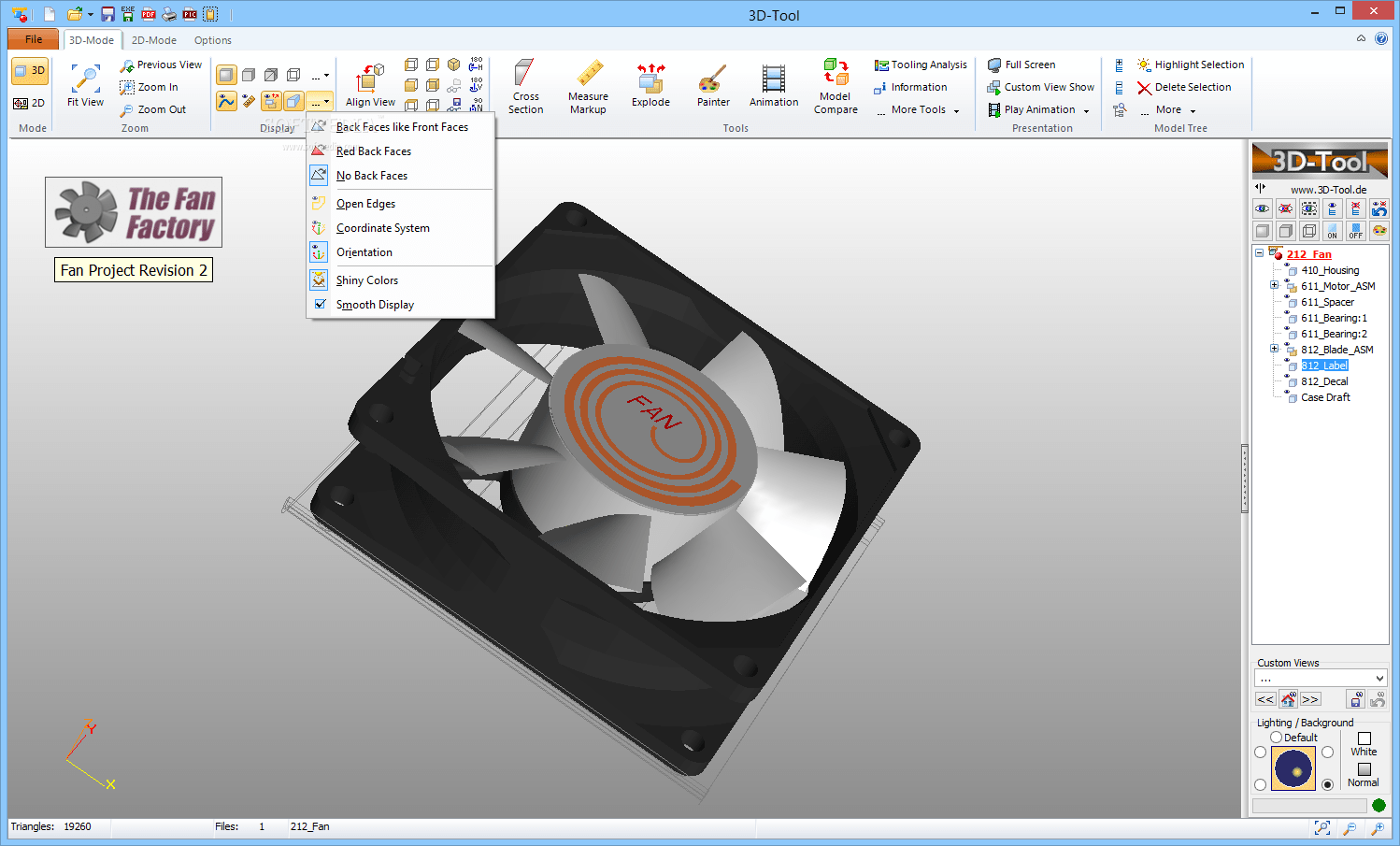Uncheck Smooth Display in the dropdown menu
Viewport: 1400px width, 846px height.
(x=375, y=304)
